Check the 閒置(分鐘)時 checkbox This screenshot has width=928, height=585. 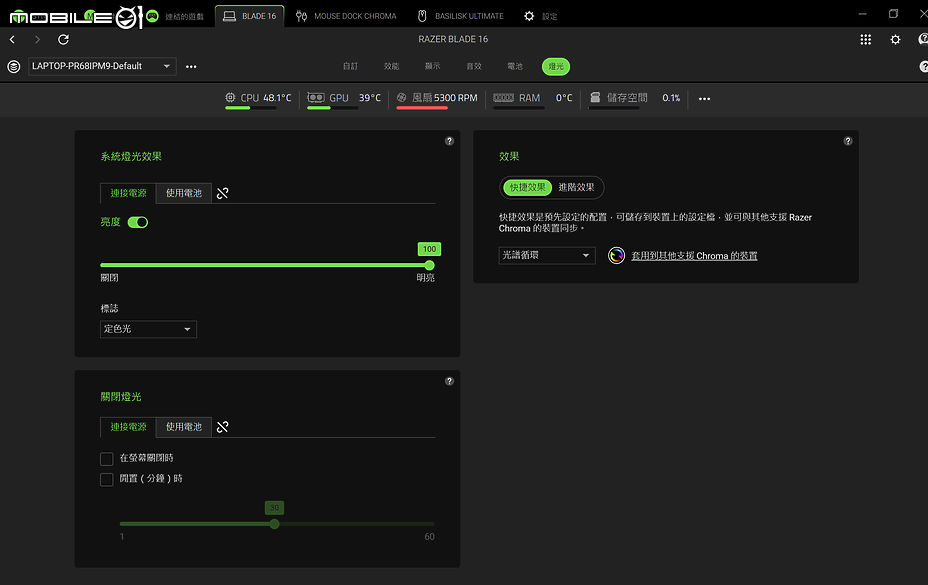(x=107, y=479)
